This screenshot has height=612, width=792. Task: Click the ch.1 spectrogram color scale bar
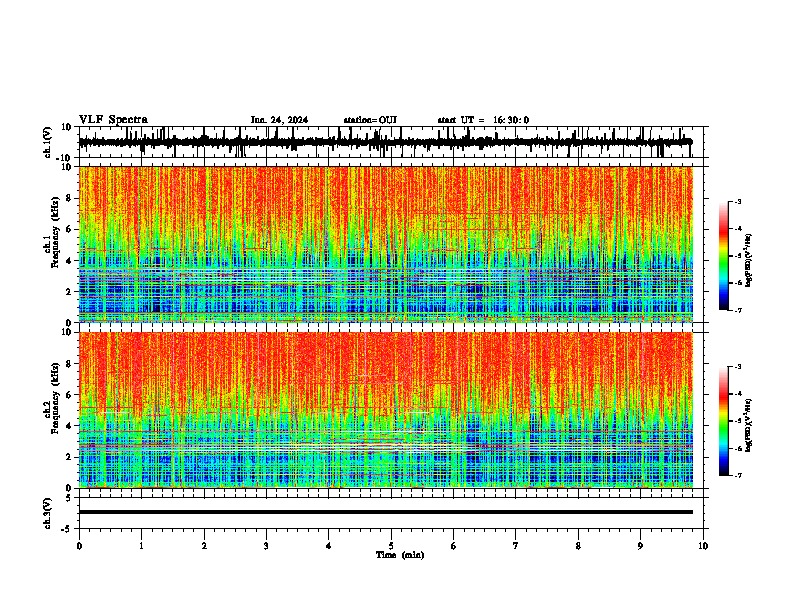pos(724,256)
